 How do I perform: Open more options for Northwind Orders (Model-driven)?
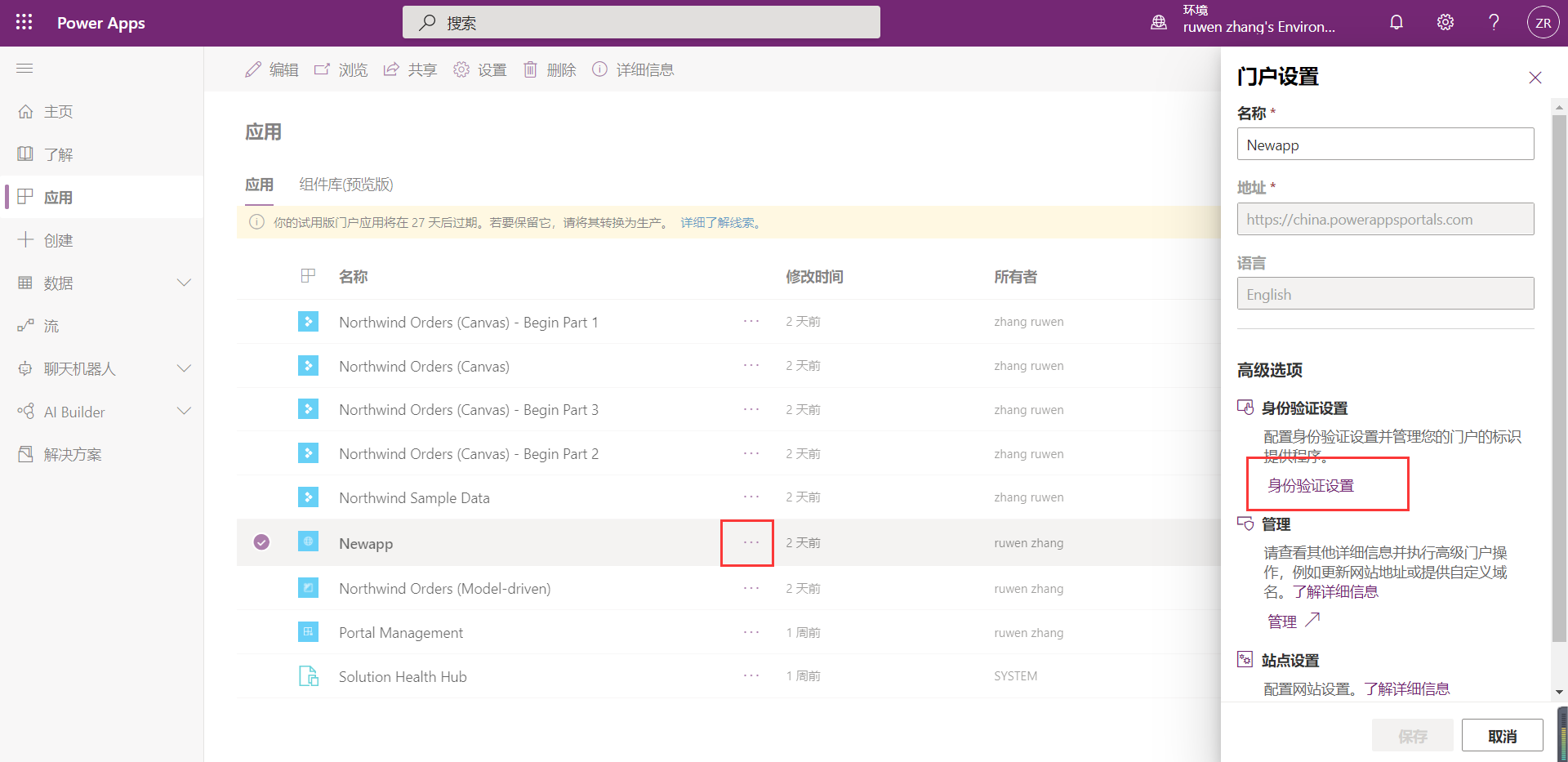[x=751, y=588]
